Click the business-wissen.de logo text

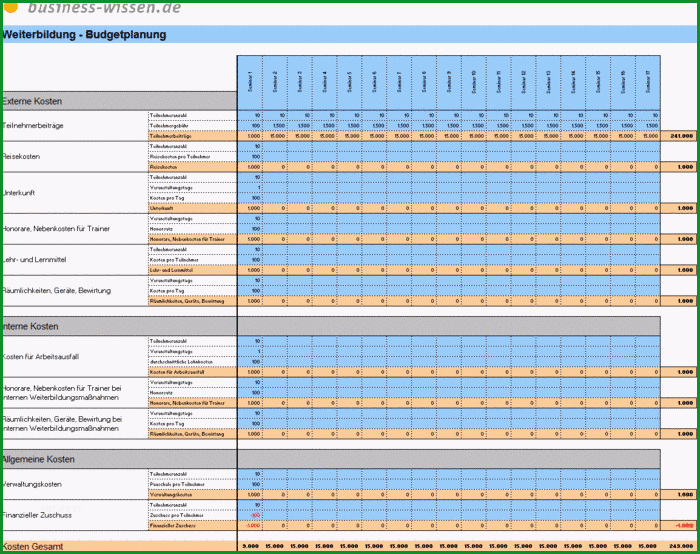click(104, 8)
